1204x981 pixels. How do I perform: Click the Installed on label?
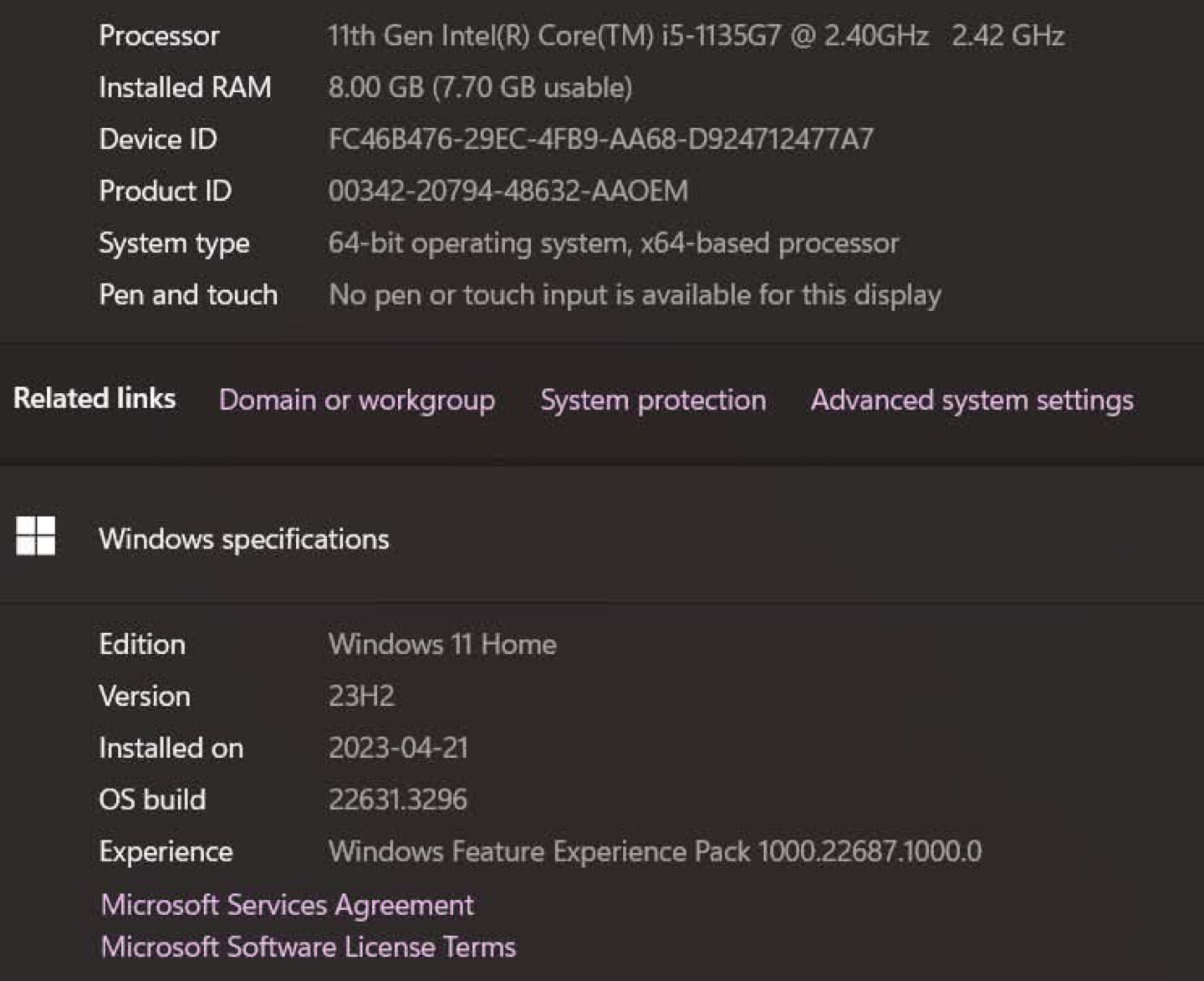pyautogui.click(x=171, y=748)
